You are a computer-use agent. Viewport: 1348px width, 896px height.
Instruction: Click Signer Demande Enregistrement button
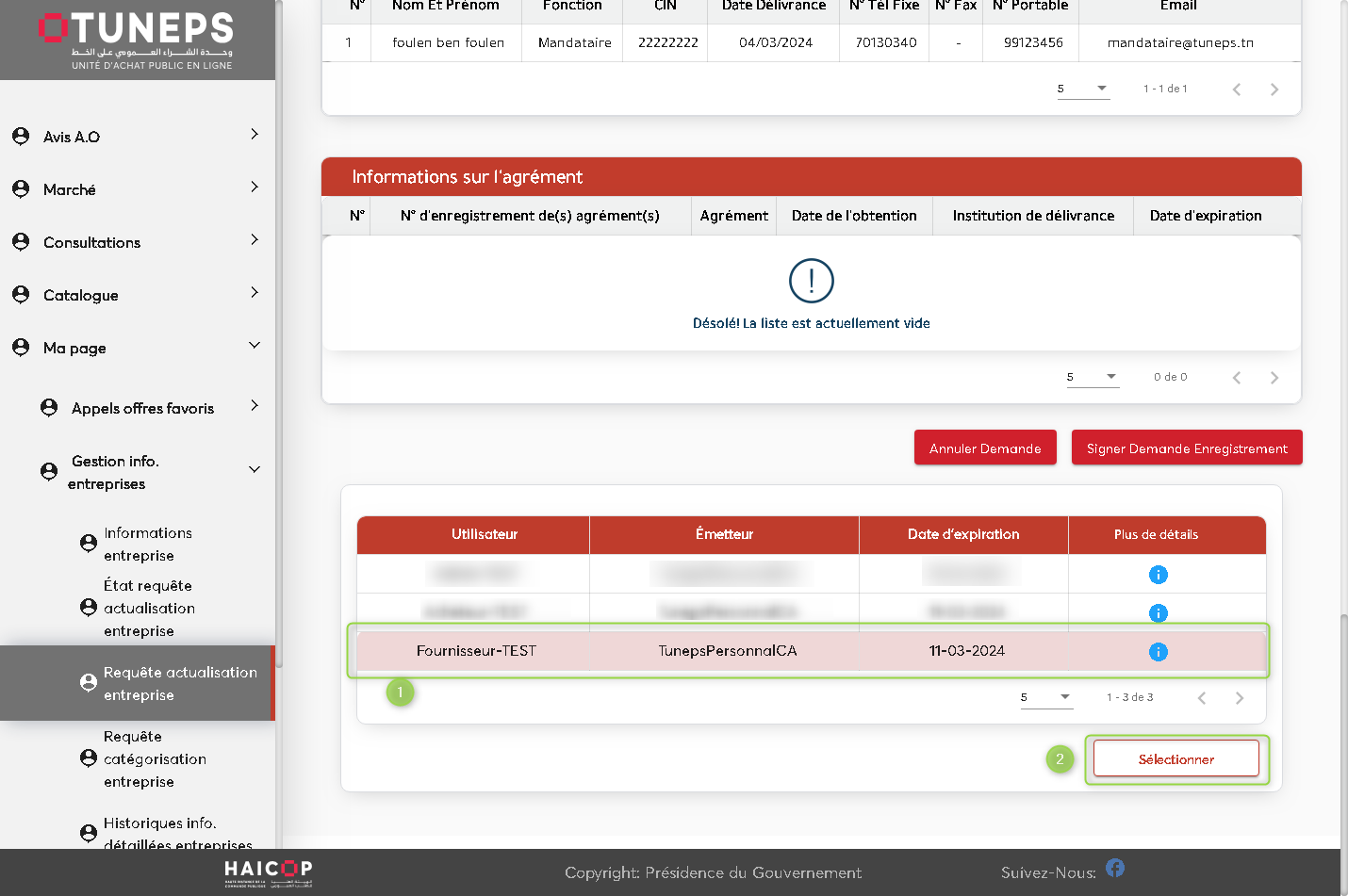pos(1186,448)
